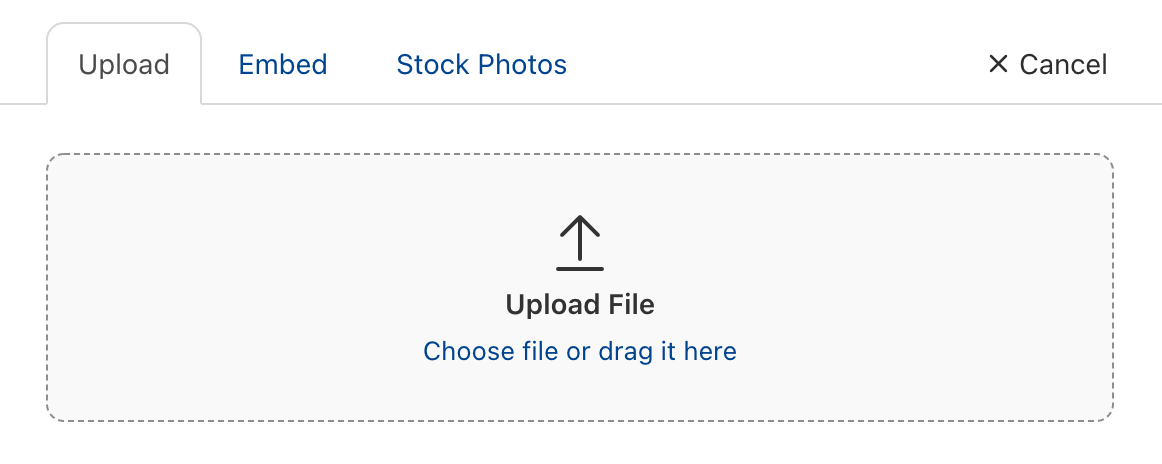Select the Upload tab
Image resolution: width=1162 pixels, height=464 pixels.
124,65
